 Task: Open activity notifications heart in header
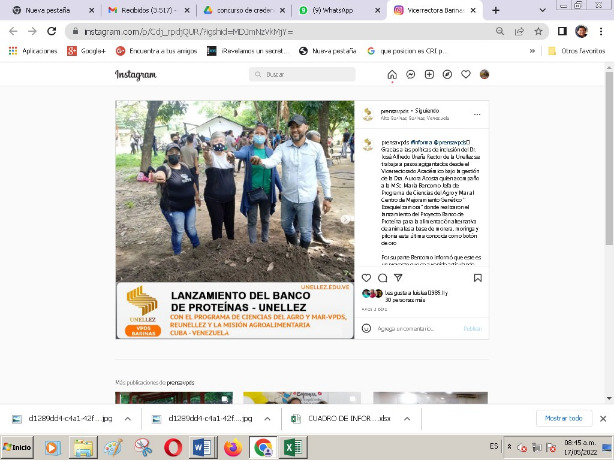[x=466, y=74]
